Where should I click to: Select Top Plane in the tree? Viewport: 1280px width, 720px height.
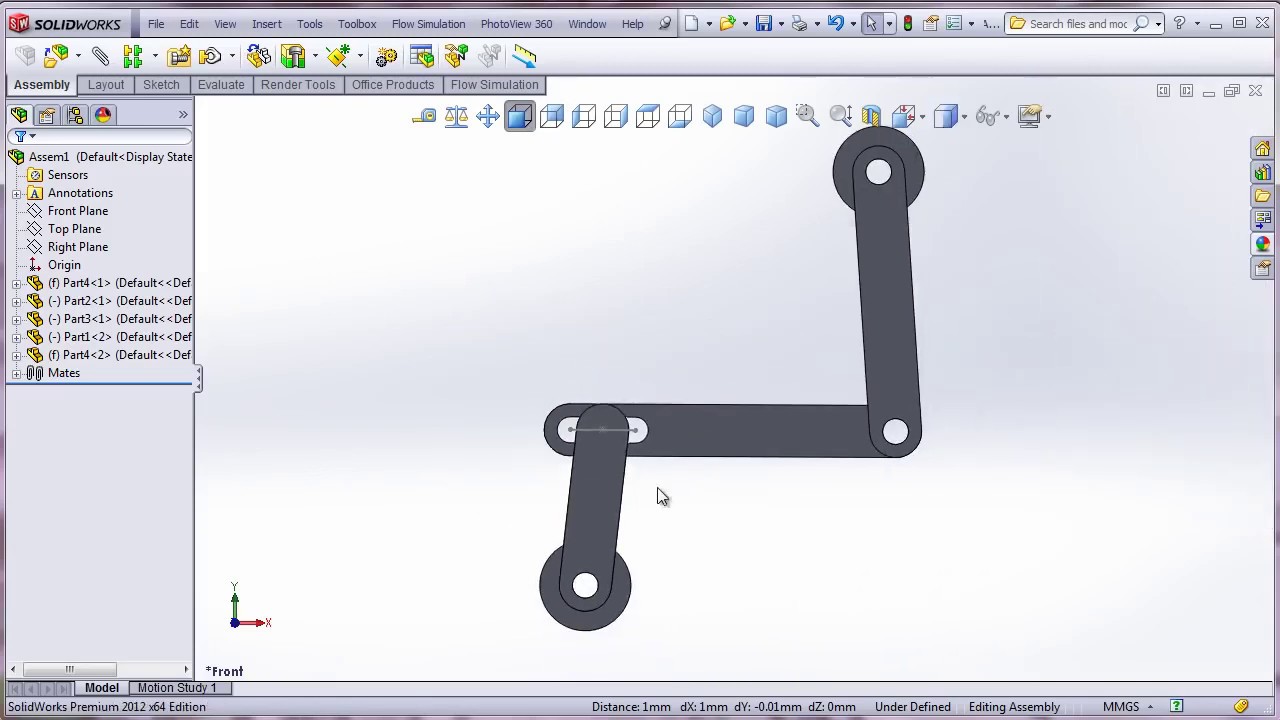[74, 229]
